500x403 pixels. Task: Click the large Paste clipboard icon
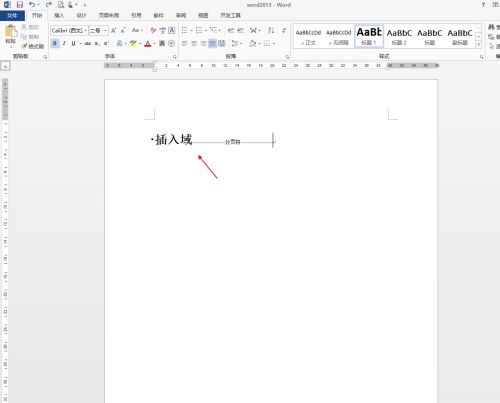pyautogui.click(x=11, y=31)
